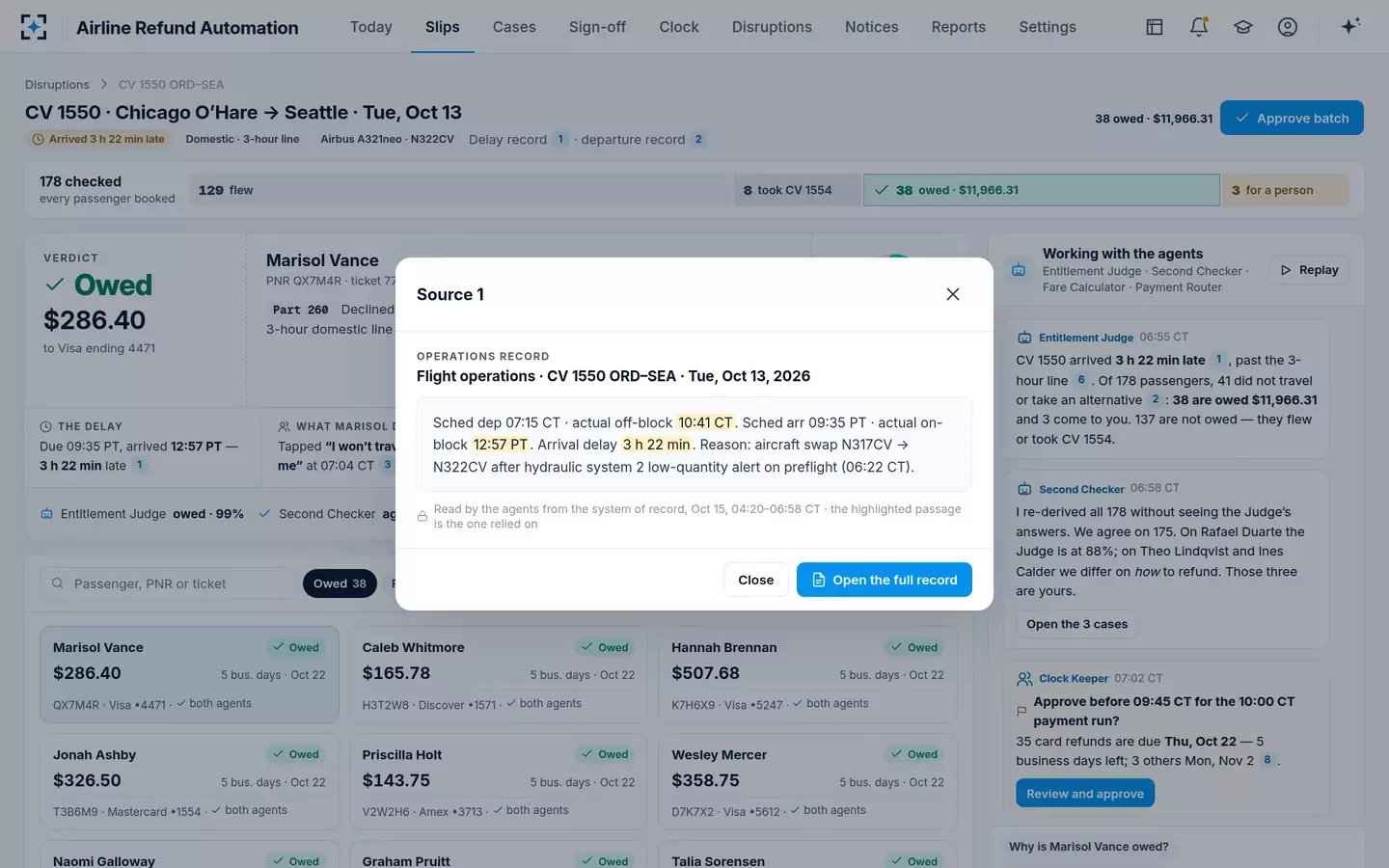The height and width of the screenshot is (868, 1389).
Task: Click the Disruptions breadcrumb link
Action: 57,85
